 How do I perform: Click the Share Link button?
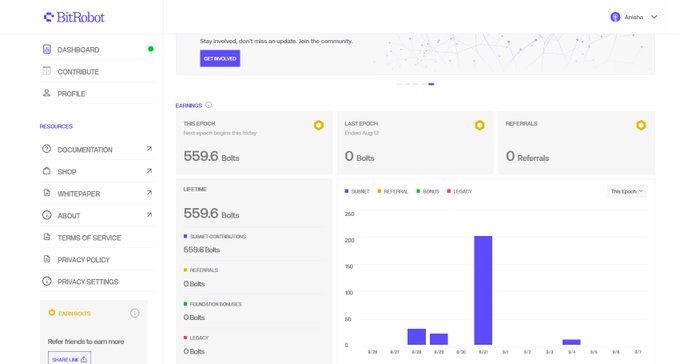point(69,359)
